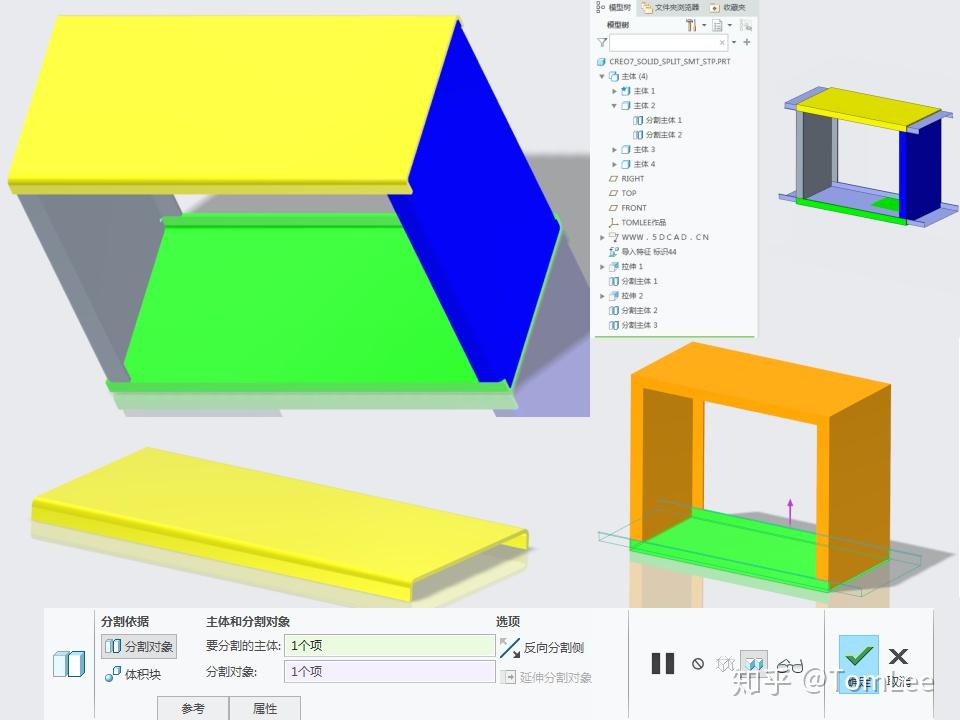Switch to 文件夹浏览器 tab
This screenshot has height=720, width=960.
tap(670, 7)
